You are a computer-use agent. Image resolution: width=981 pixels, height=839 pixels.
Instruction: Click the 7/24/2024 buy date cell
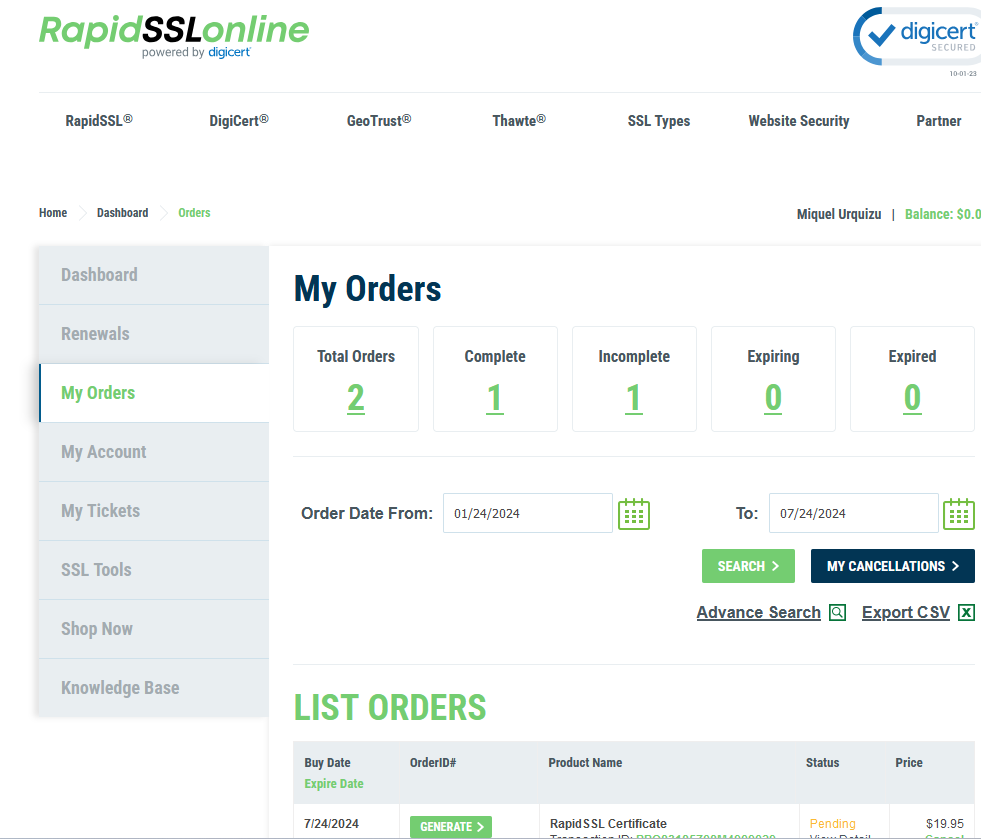click(x=332, y=824)
